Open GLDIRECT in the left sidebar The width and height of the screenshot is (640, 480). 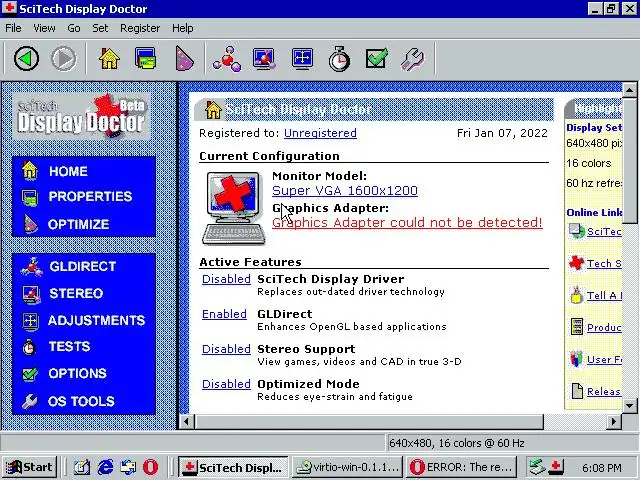(84, 267)
